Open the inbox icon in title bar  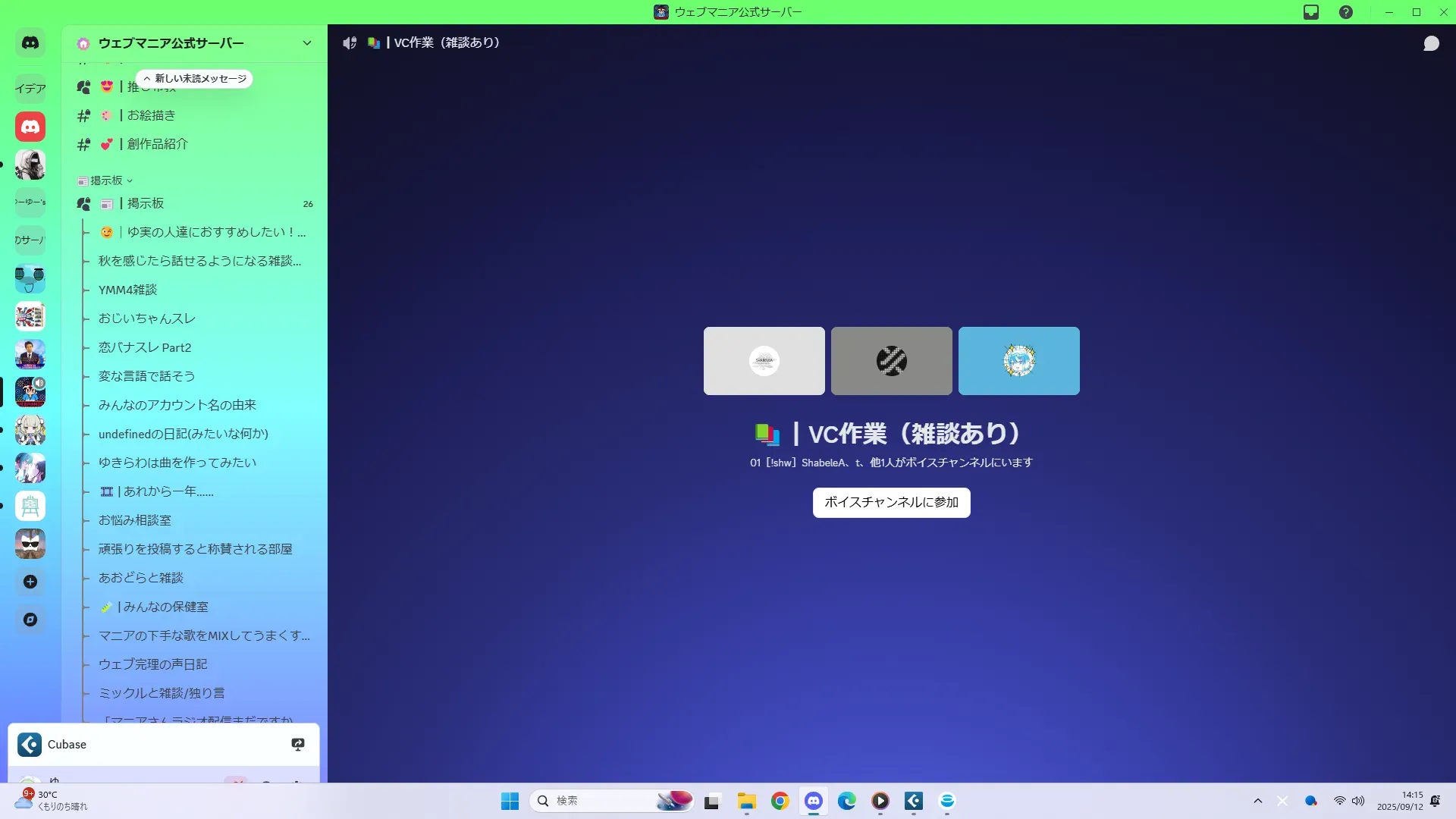pos(1311,12)
